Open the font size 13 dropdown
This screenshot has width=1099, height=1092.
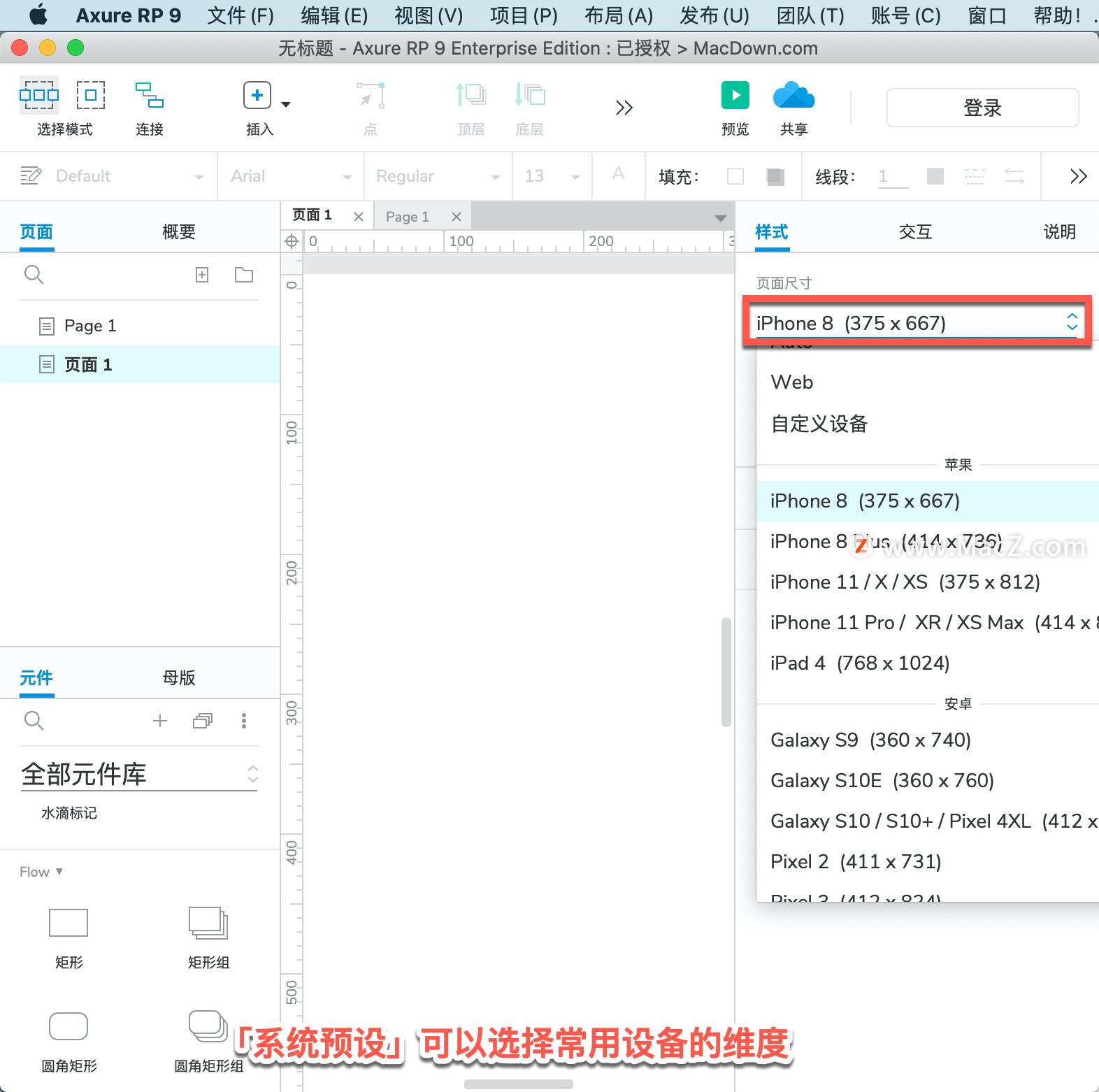click(553, 176)
